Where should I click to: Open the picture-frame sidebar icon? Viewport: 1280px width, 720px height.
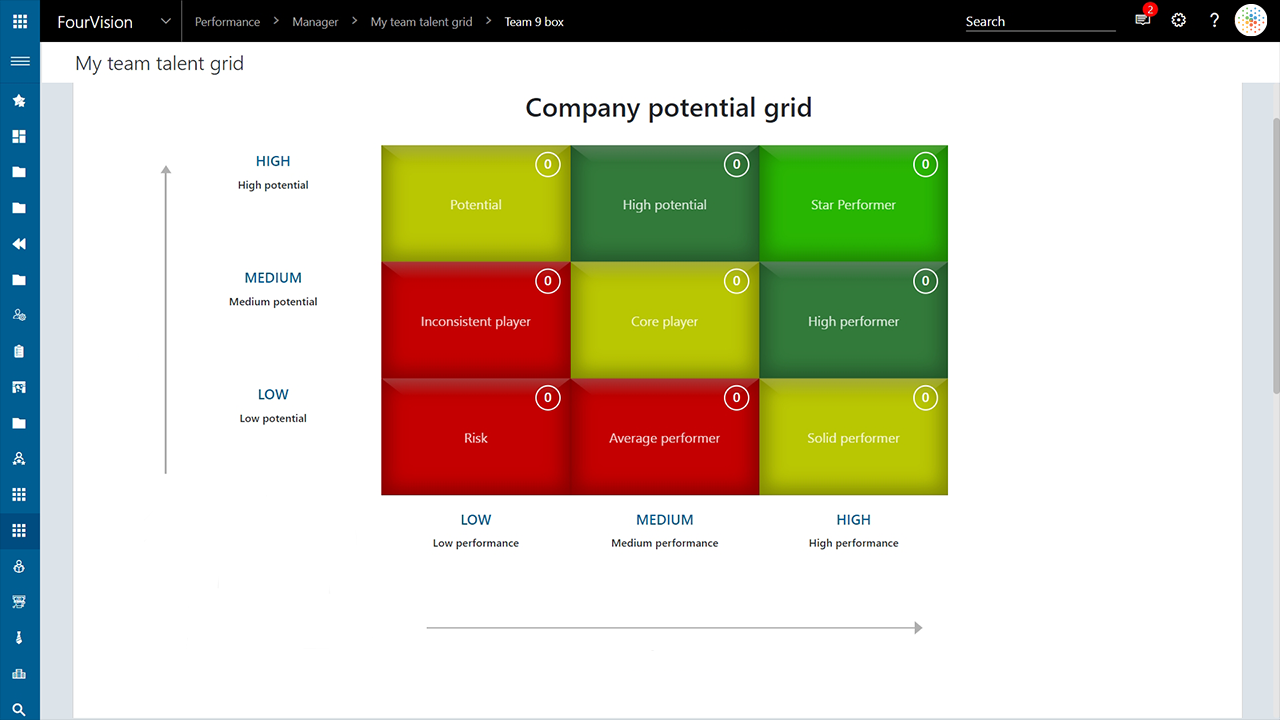(x=19, y=387)
